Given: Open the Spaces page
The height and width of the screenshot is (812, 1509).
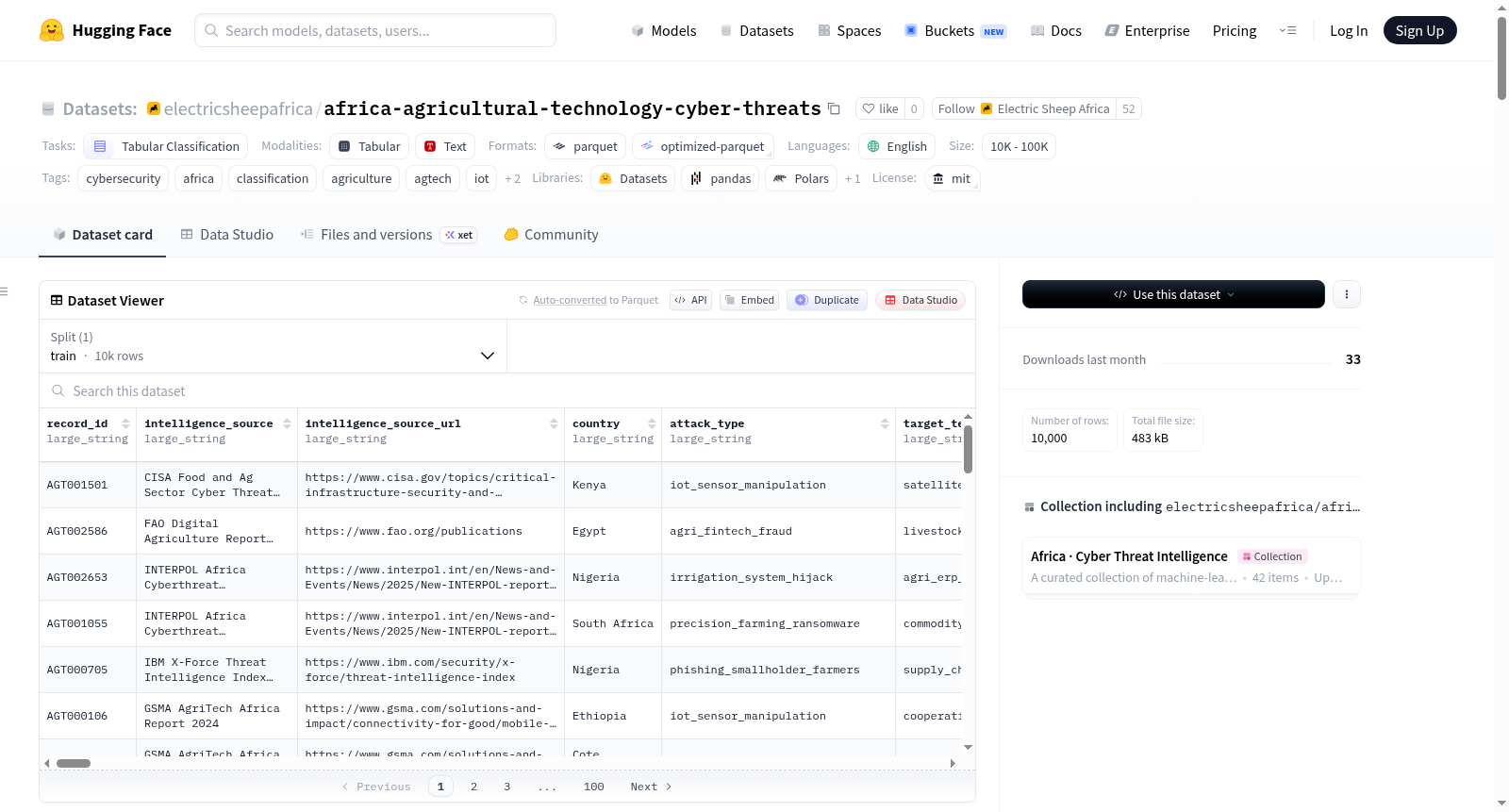Looking at the screenshot, I should 849,30.
